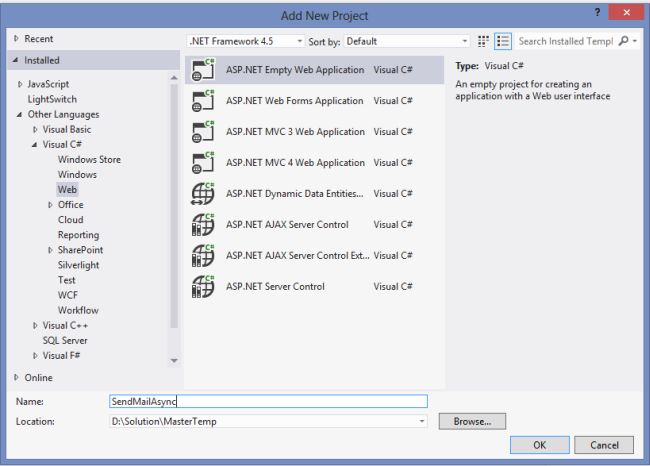This screenshot has height=466, width=650.
Task: Click the Browse button
Action: coord(472,422)
